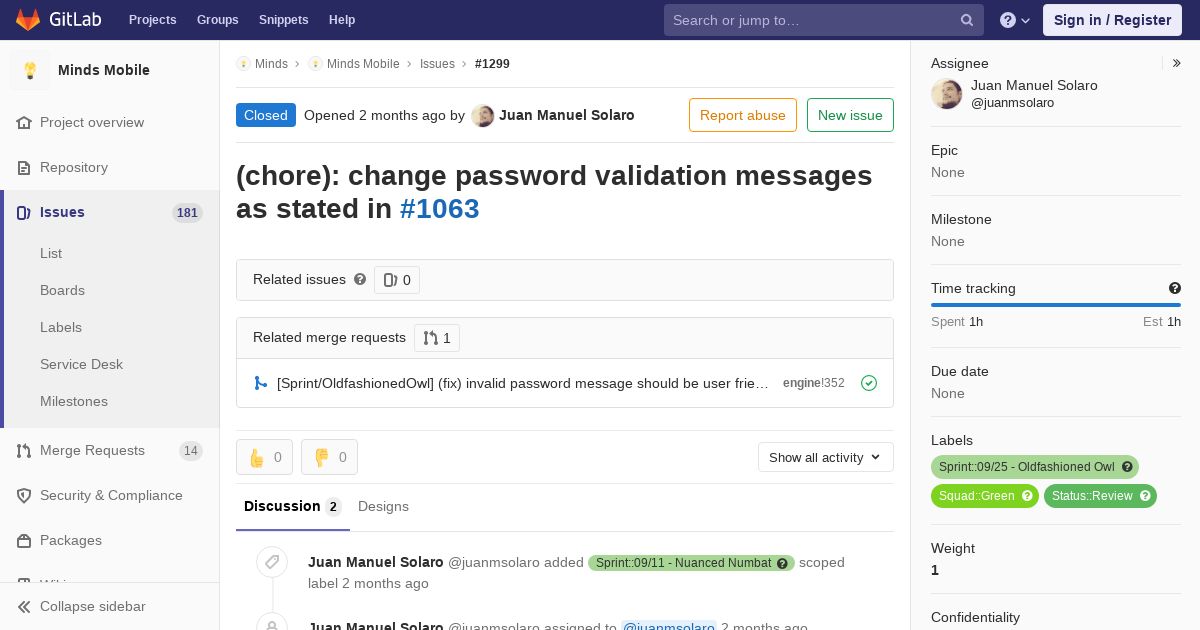Click the Minds breadcrumb link
This screenshot has width=1200, height=630.
click(271, 63)
